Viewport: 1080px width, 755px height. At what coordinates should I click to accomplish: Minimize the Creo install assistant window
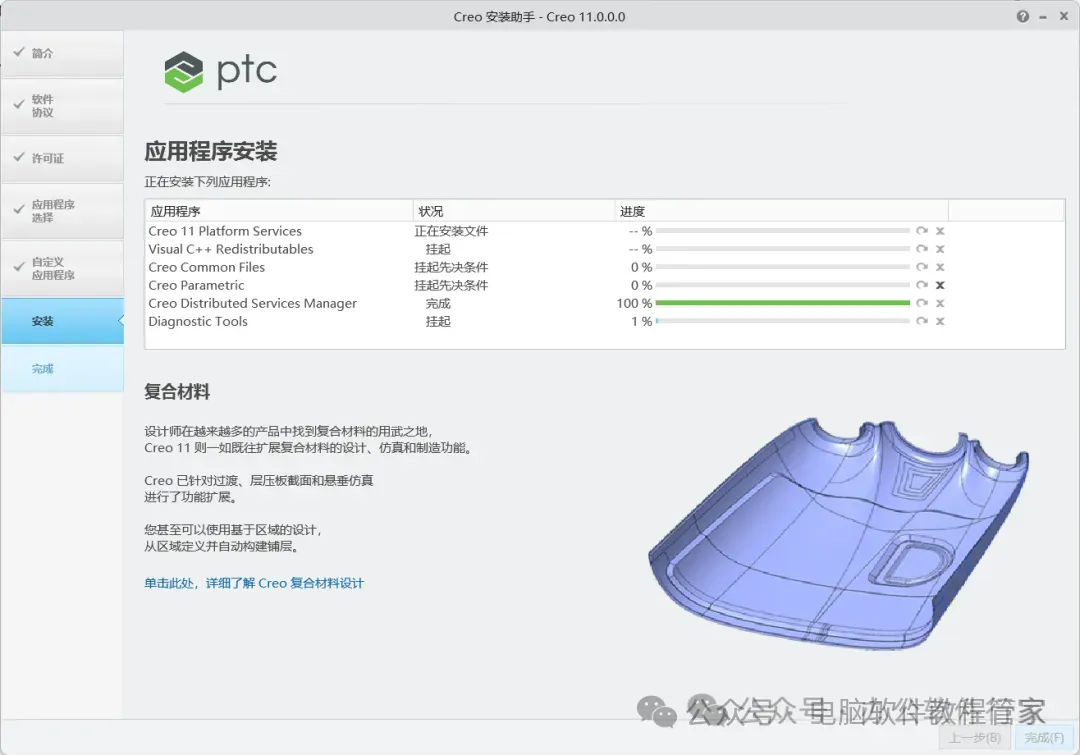point(1043,17)
